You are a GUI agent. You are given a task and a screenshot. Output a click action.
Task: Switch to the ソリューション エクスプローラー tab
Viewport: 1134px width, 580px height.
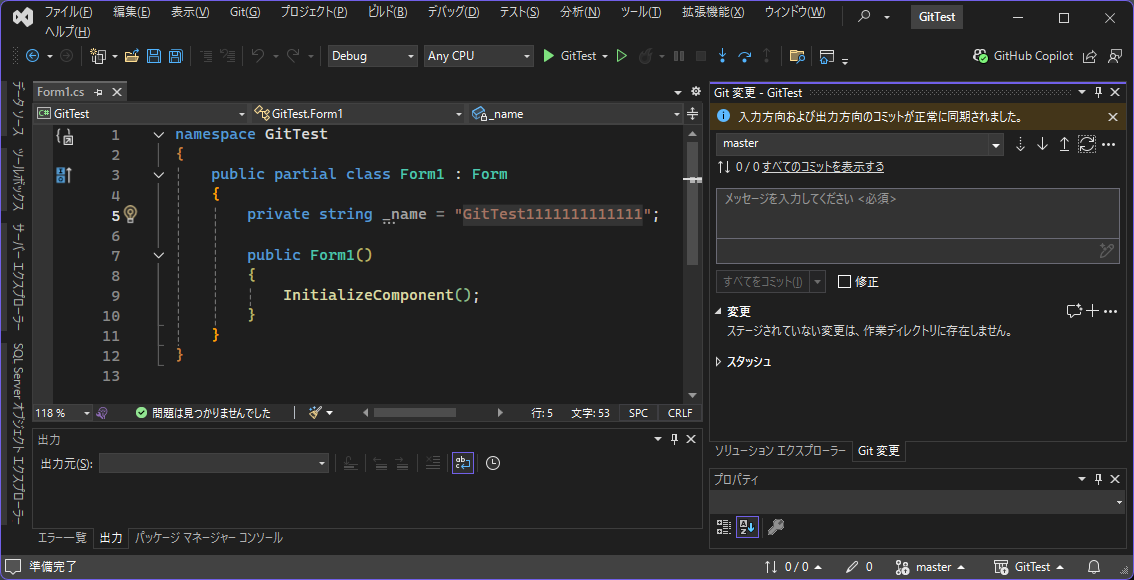780,451
